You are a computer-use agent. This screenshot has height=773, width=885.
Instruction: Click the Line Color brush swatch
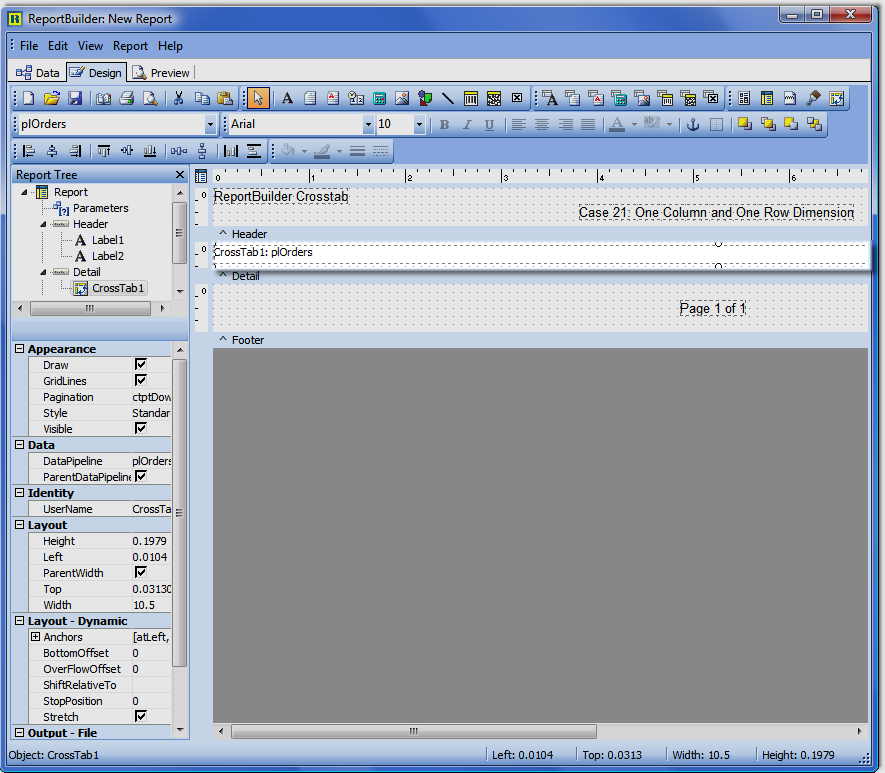click(322, 151)
